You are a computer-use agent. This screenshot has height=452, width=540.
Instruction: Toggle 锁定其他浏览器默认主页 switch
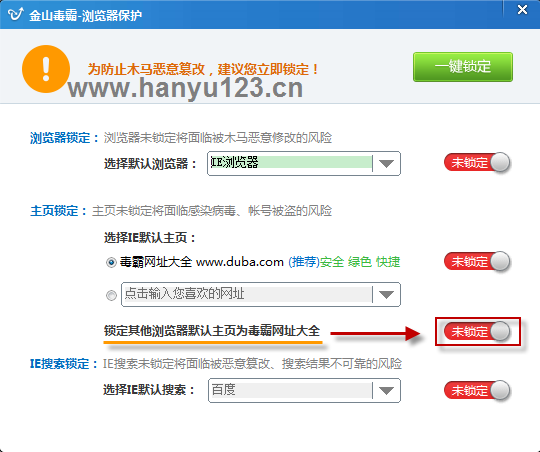477,331
